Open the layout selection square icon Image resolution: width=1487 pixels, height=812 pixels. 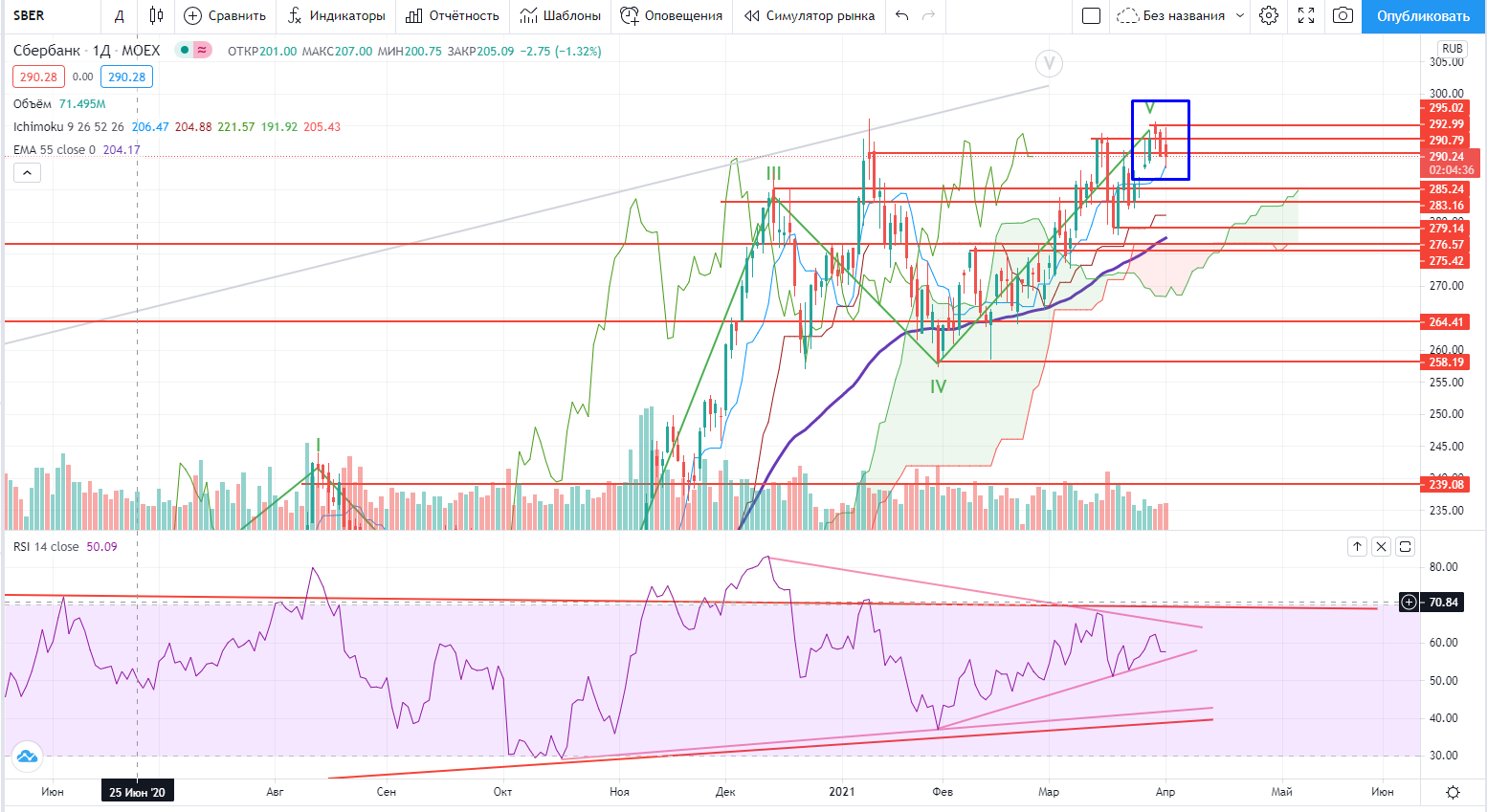pos(1091,15)
